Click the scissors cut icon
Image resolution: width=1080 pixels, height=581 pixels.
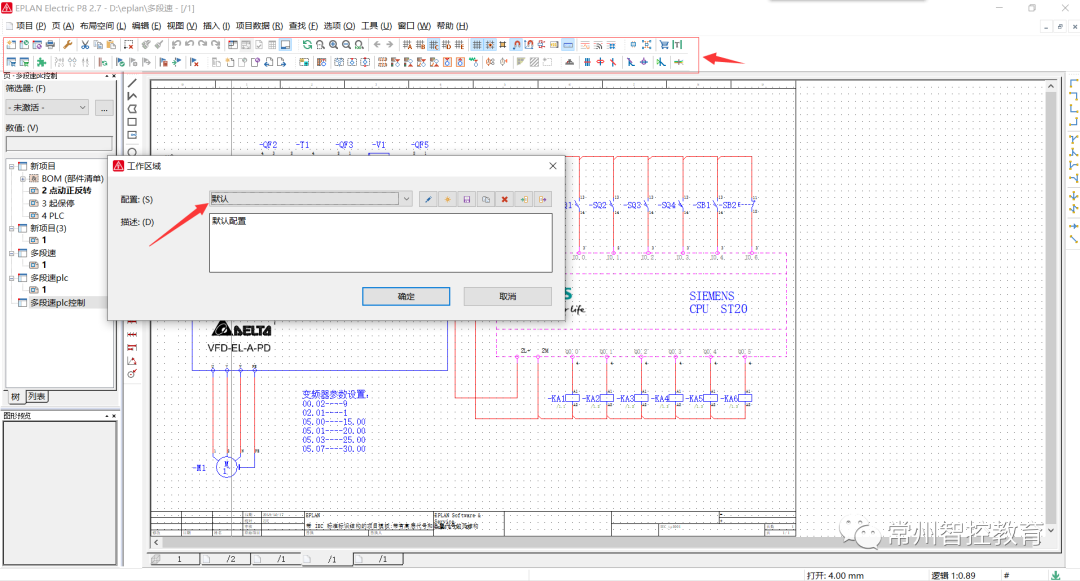coord(85,45)
